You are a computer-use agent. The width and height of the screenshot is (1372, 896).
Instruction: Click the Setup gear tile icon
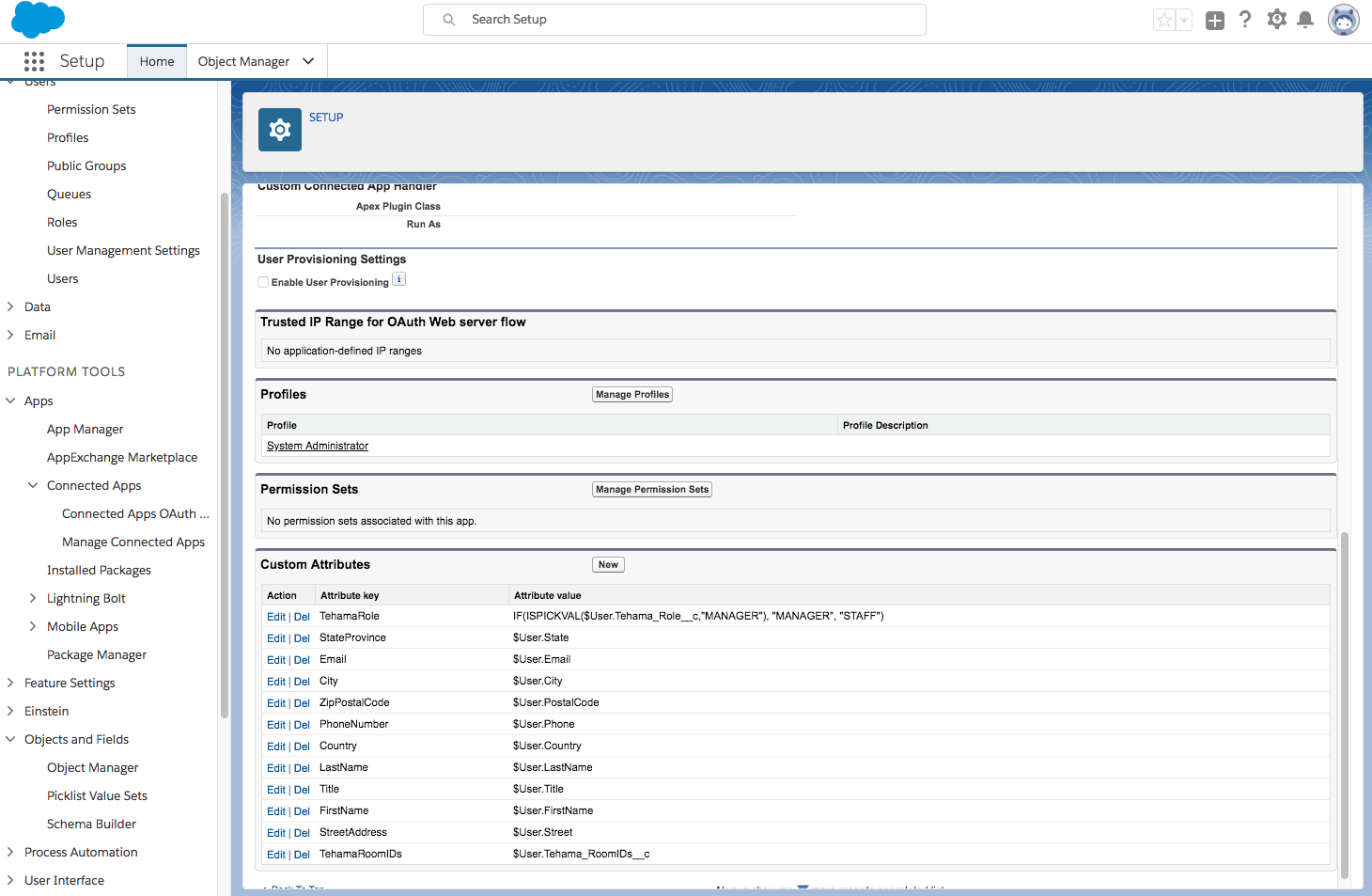click(x=280, y=130)
